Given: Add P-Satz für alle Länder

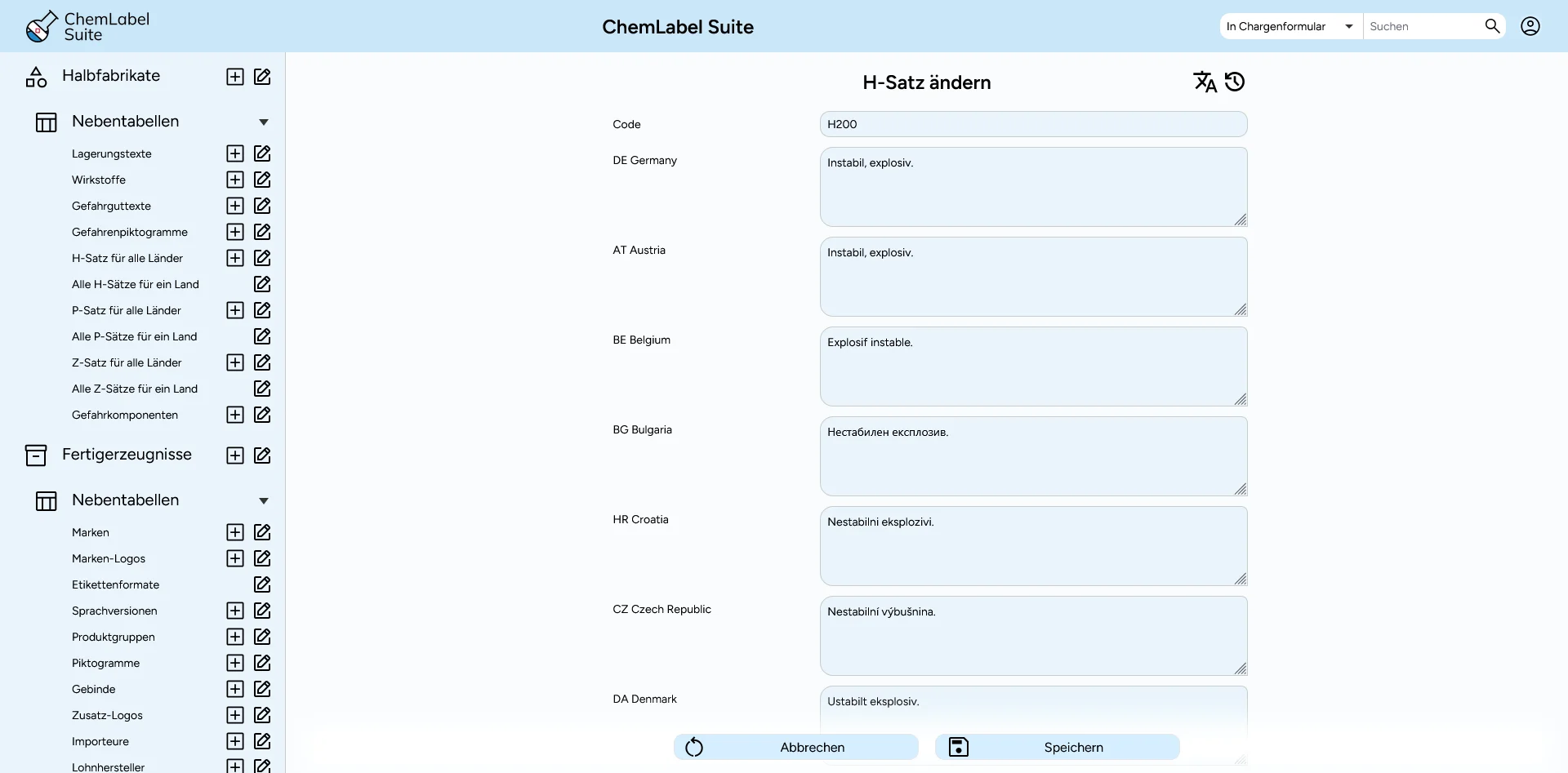Looking at the screenshot, I should (235, 310).
